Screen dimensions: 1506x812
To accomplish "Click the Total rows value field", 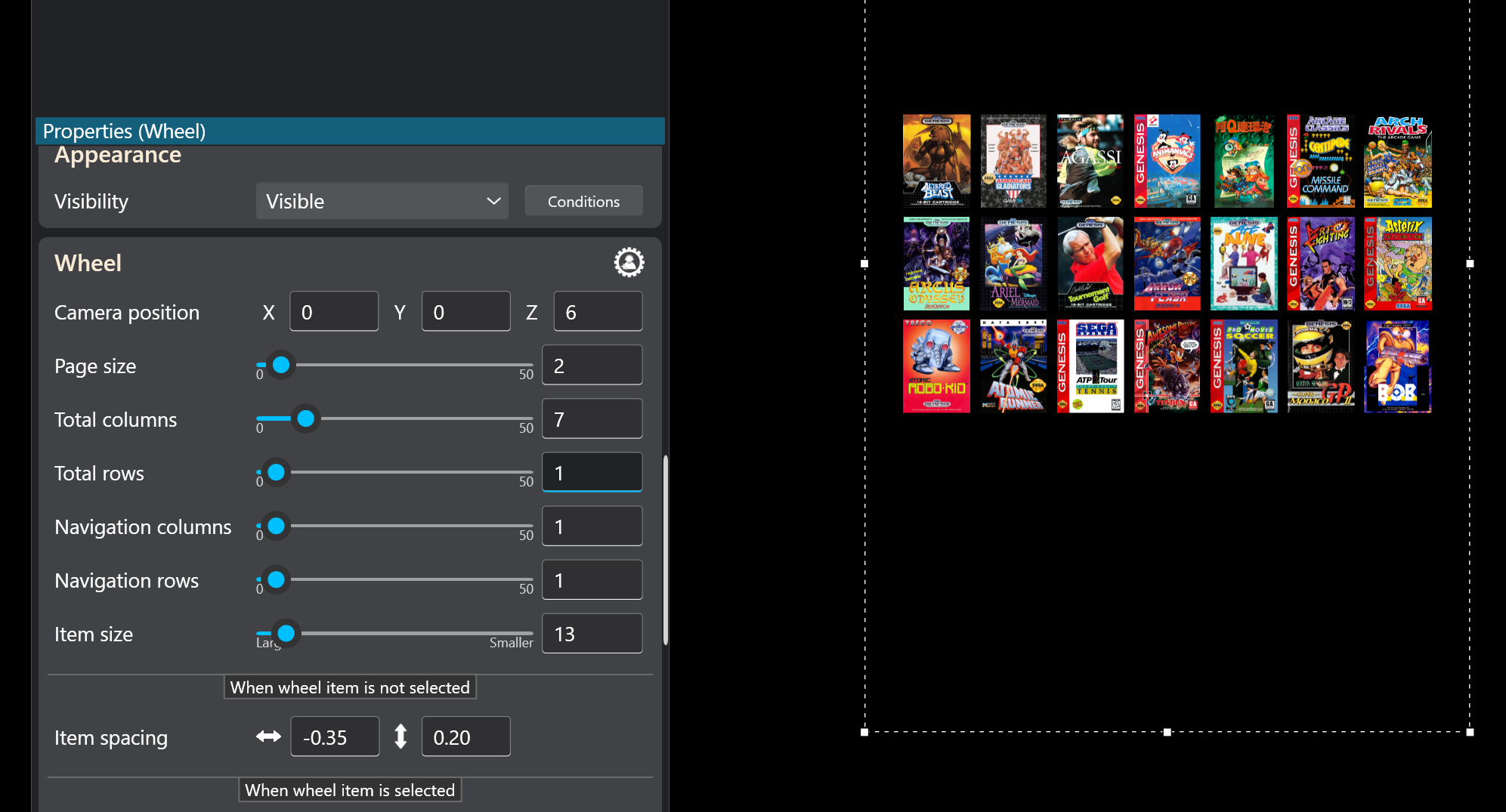I will click(x=592, y=473).
